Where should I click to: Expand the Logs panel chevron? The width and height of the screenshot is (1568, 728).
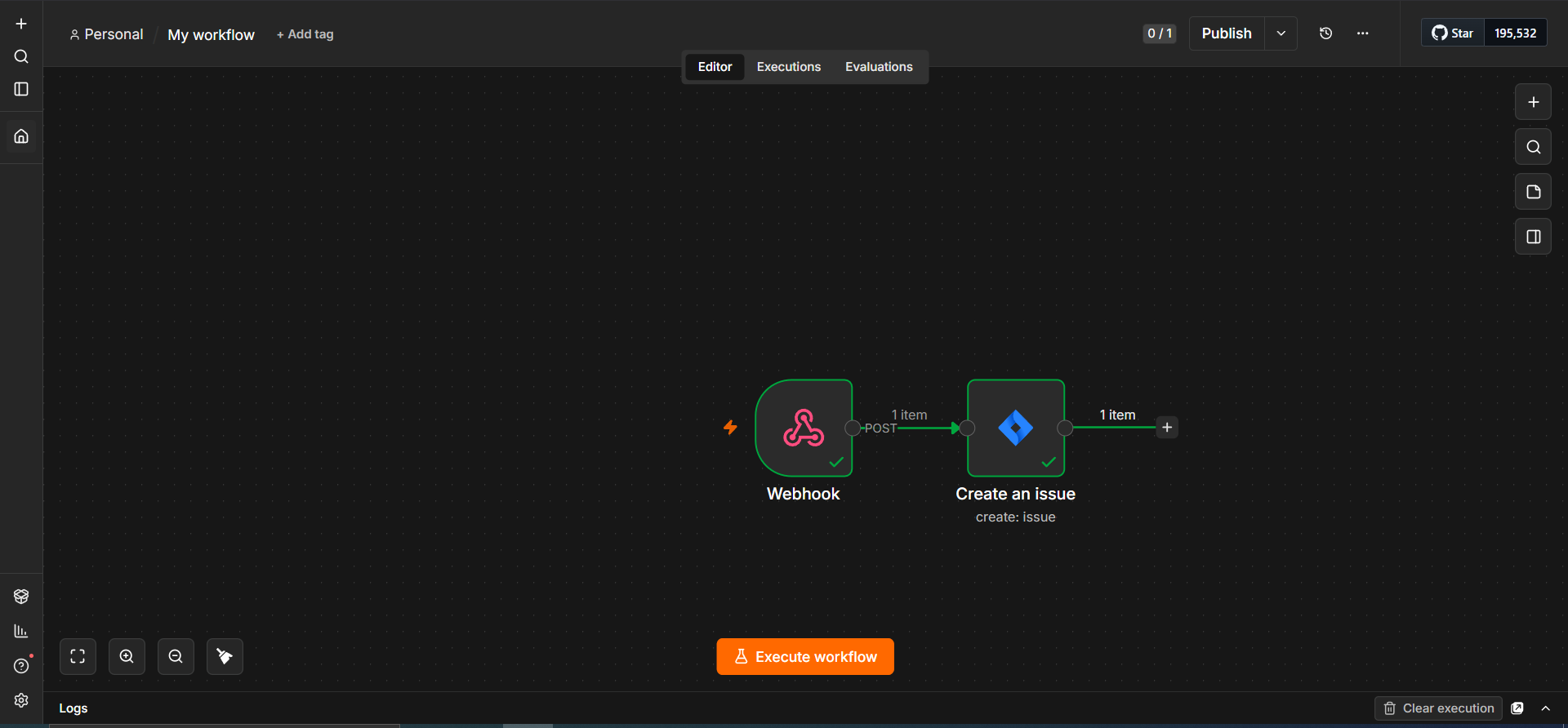(1545, 708)
